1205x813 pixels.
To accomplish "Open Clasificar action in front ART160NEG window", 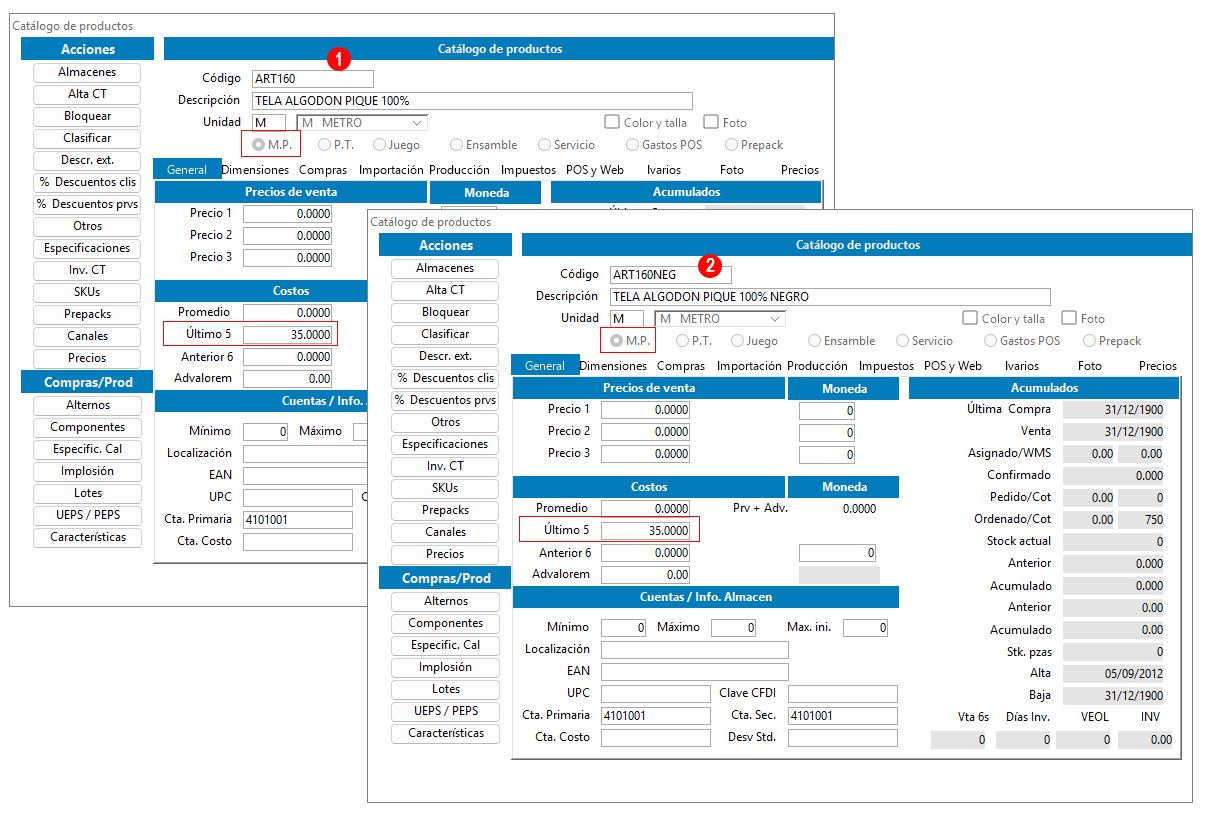I will [x=445, y=334].
